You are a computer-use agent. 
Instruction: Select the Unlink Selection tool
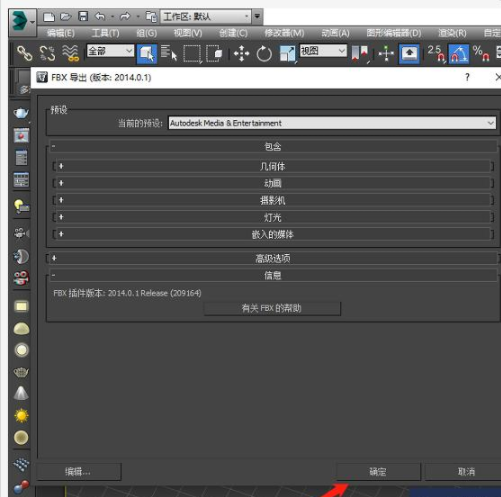tap(47, 53)
